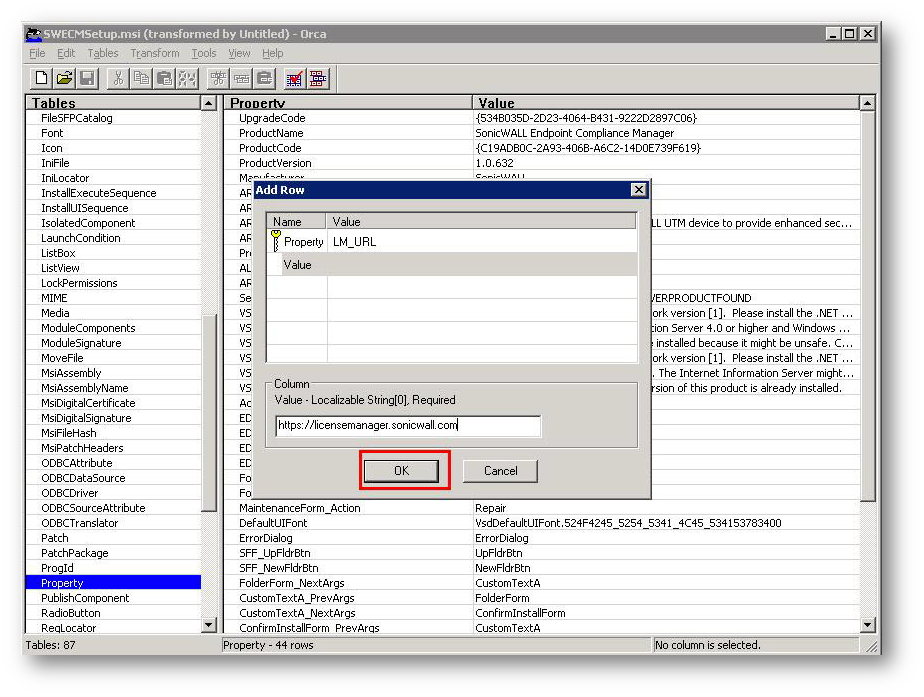Click the Open folder toolbar icon
Viewport: 924px width, 697px height.
[x=64, y=78]
